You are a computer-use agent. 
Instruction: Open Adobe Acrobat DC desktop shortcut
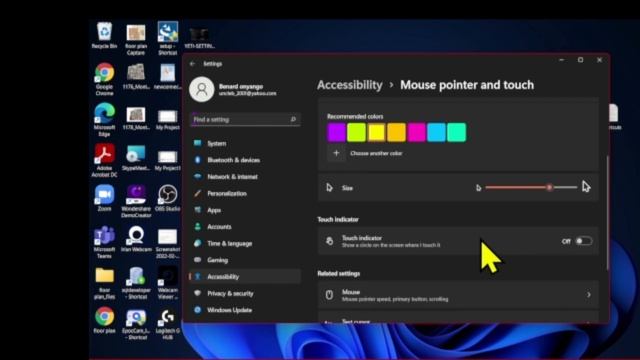tap(104, 160)
